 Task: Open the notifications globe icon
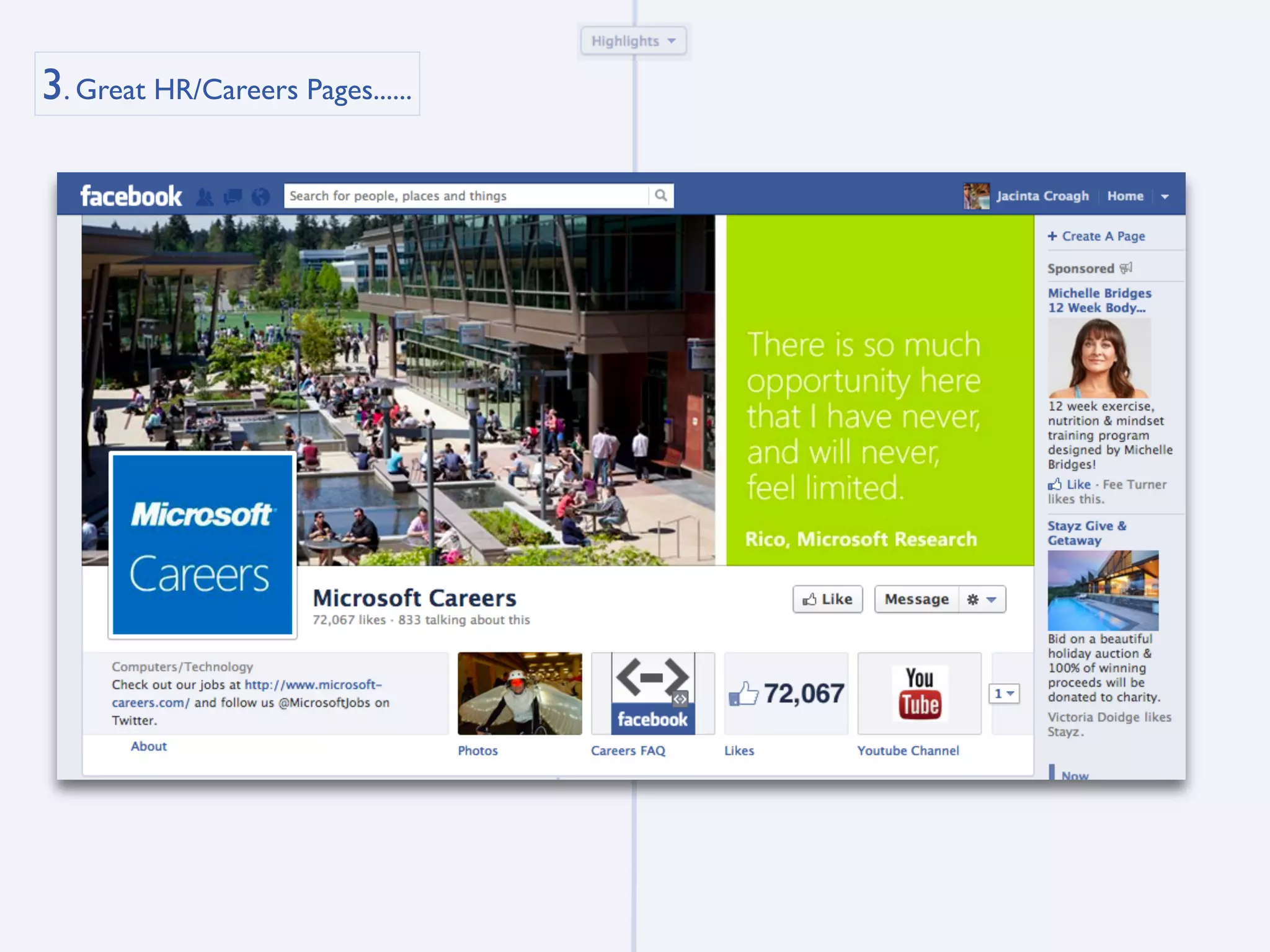(x=261, y=197)
